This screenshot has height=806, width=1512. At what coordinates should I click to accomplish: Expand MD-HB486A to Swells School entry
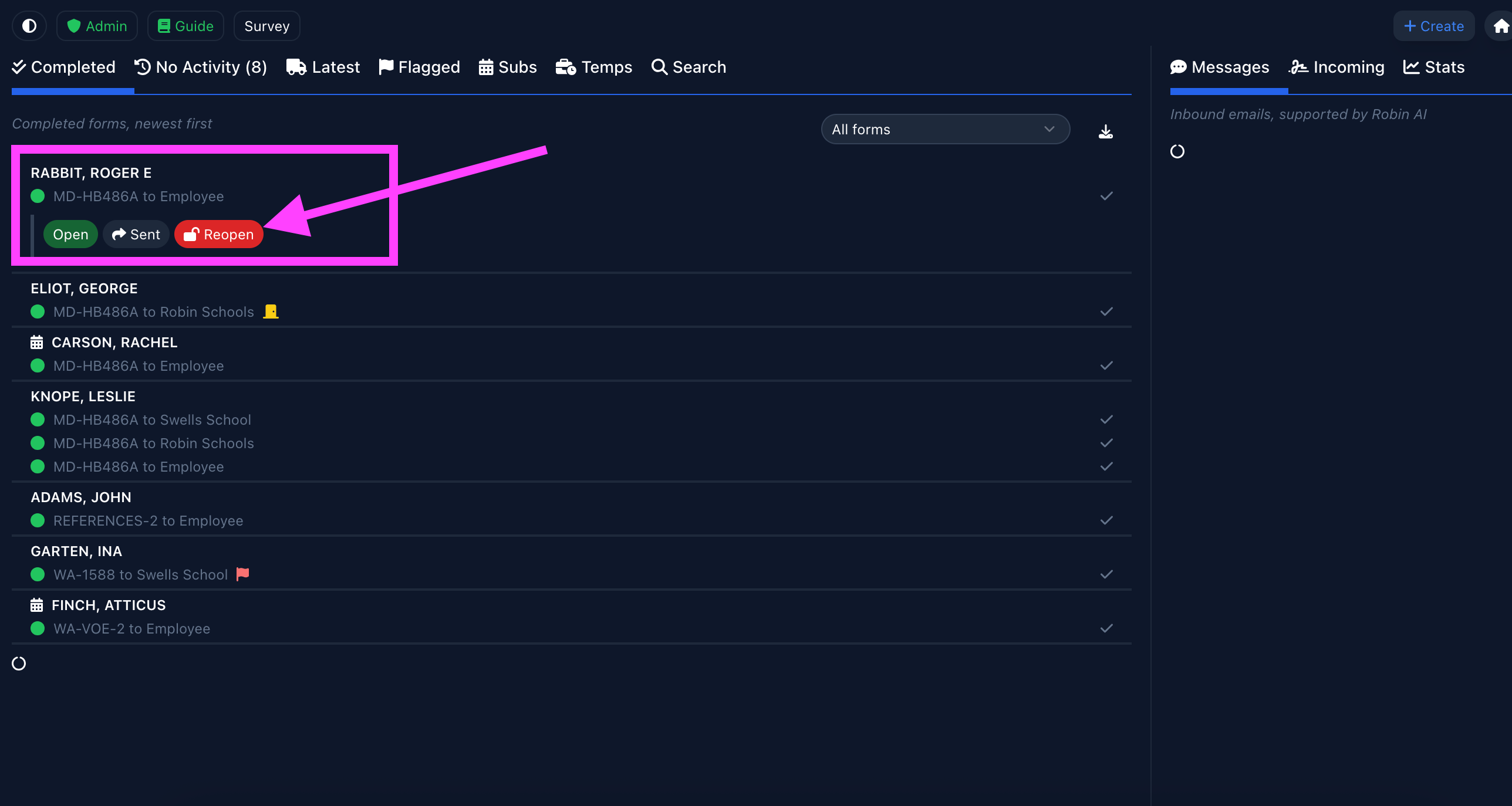(152, 419)
